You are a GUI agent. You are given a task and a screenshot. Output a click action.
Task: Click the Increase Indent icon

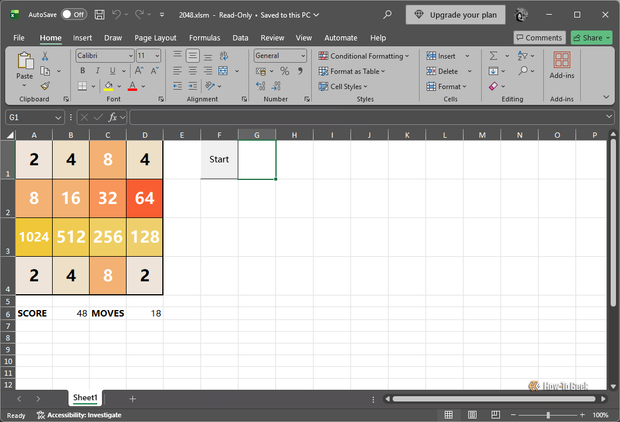[193, 86]
